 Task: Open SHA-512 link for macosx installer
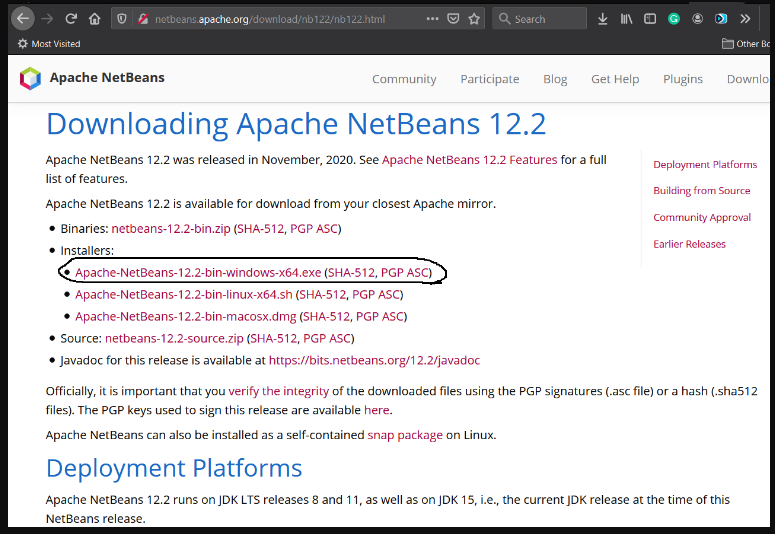click(327, 316)
